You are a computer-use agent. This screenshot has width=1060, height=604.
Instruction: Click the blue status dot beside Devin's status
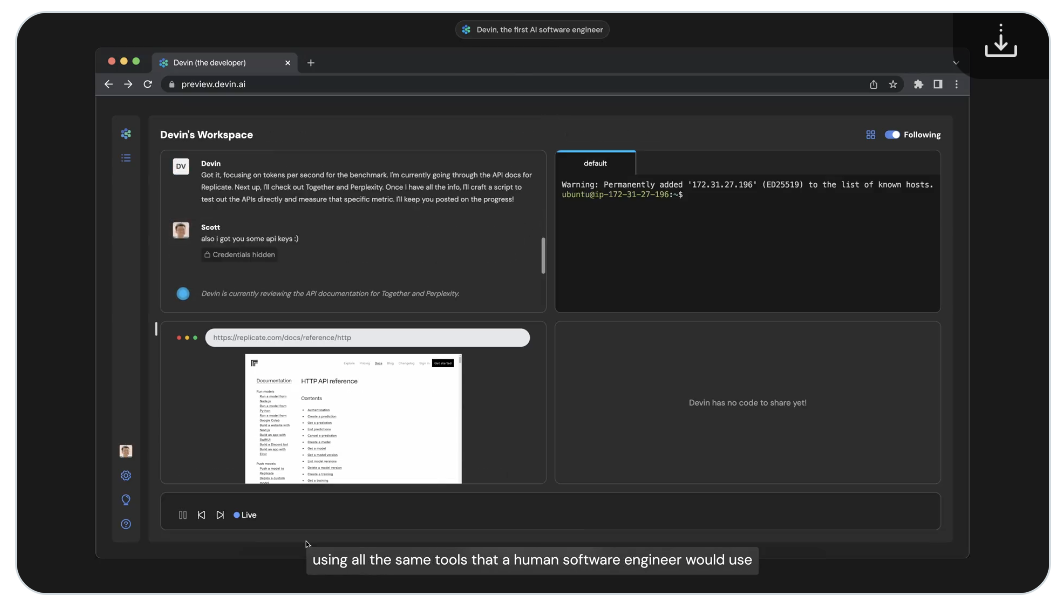(x=183, y=294)
